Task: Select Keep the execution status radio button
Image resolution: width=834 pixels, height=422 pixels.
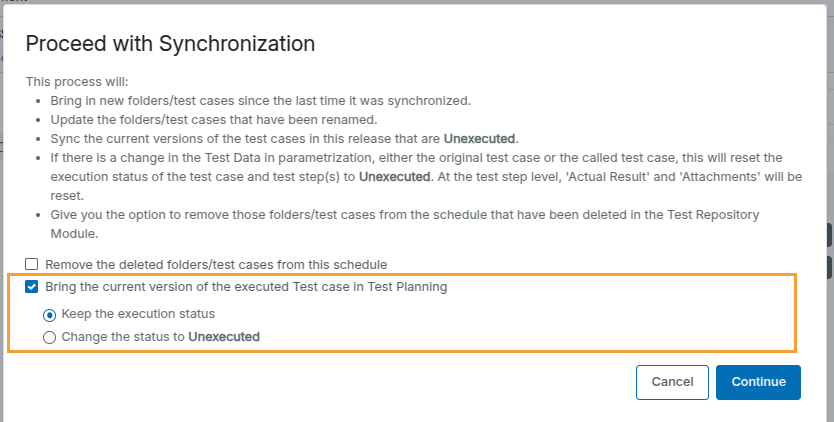Action: click(50, 314)
